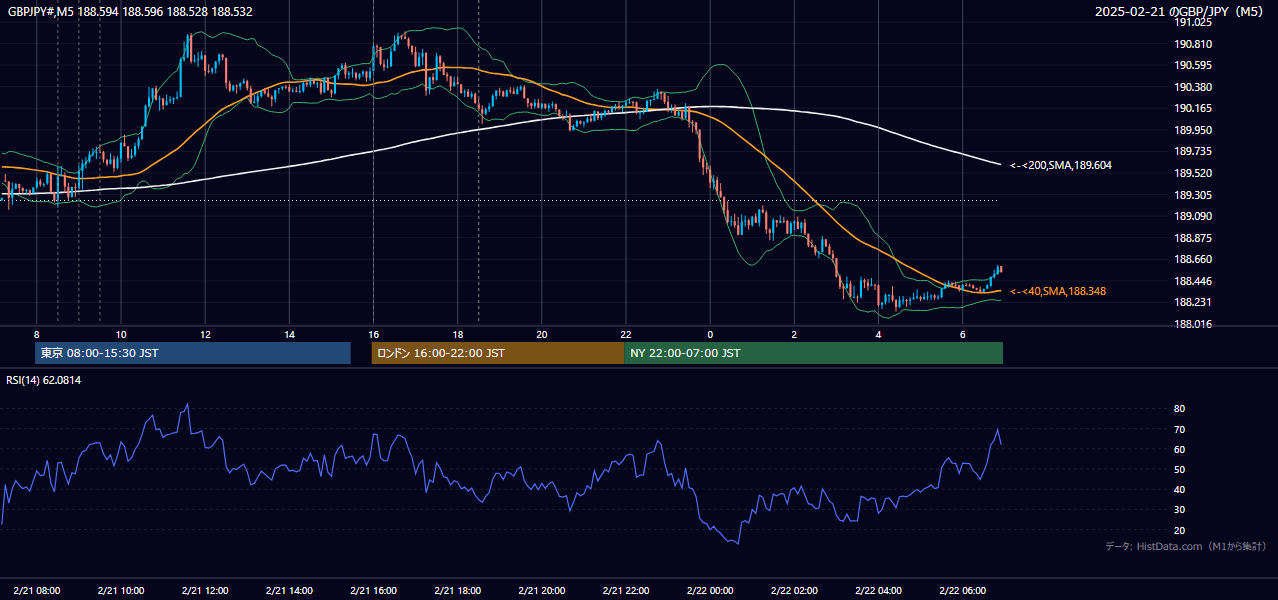The height and width of the screenshot is (600, 1278).
Task: Click price axis value 189.520
Action: click(x=1193, y=173)
